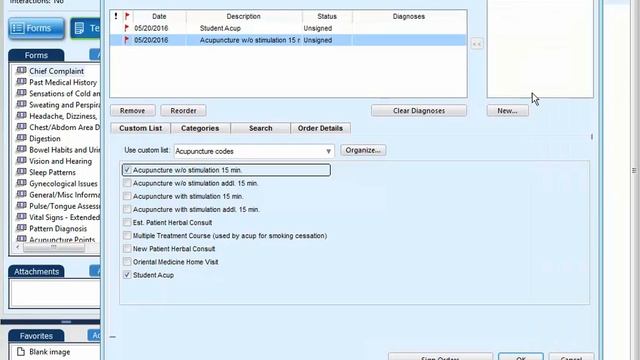This screenshot has height=360, width=640.
Task: Click the form icon beside Headache, Dizziness
Action: pos(21,116)
